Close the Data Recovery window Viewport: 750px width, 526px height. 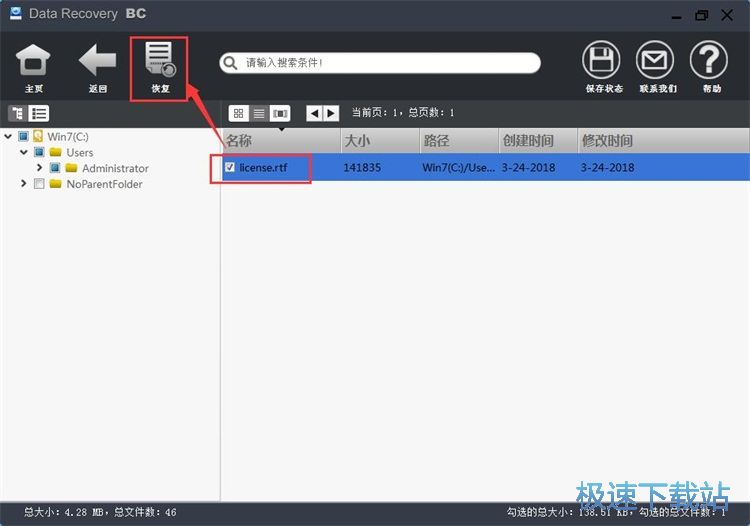727,15
